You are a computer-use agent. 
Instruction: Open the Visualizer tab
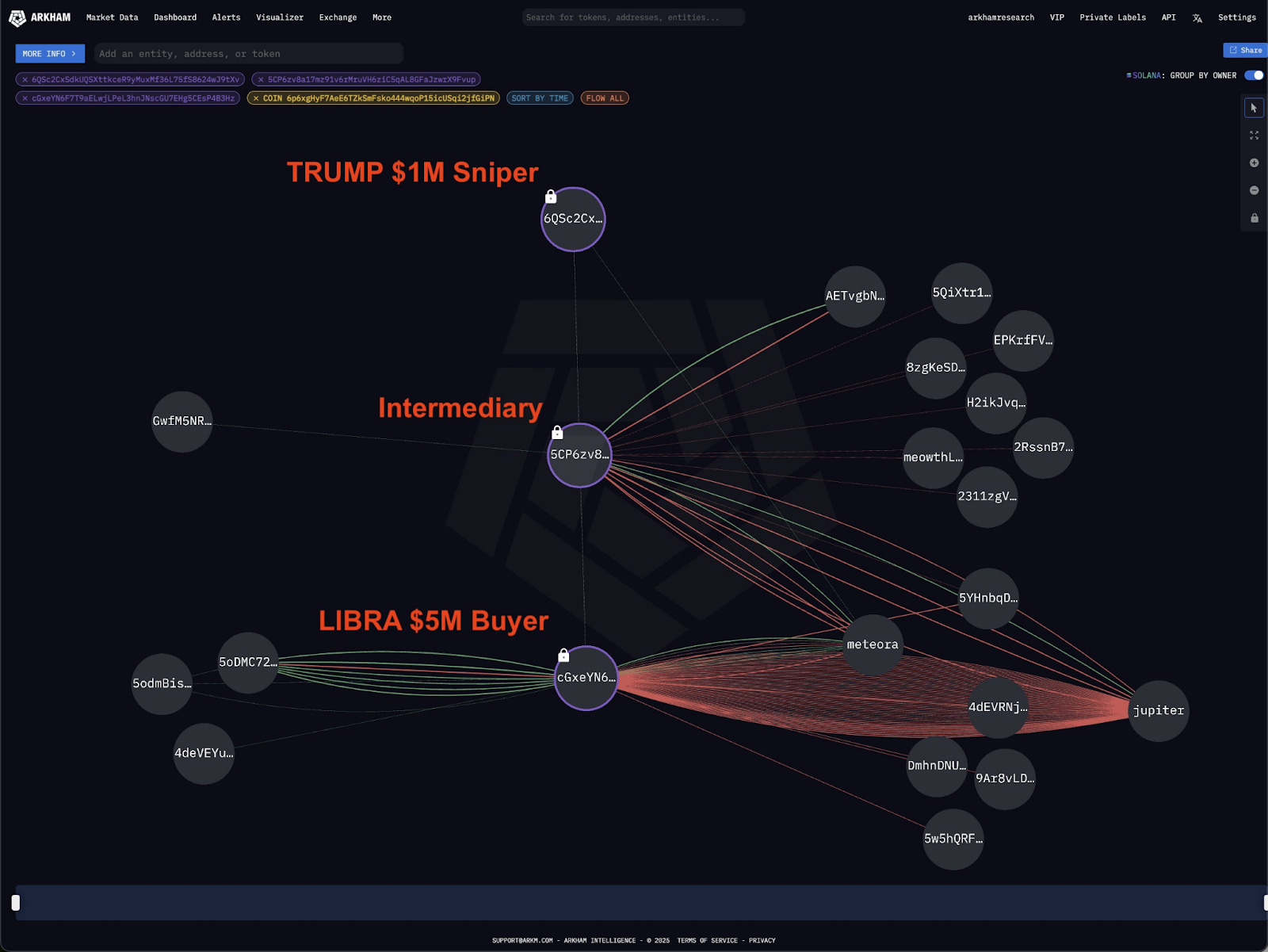pyautogui.click(x=280, y=17)
